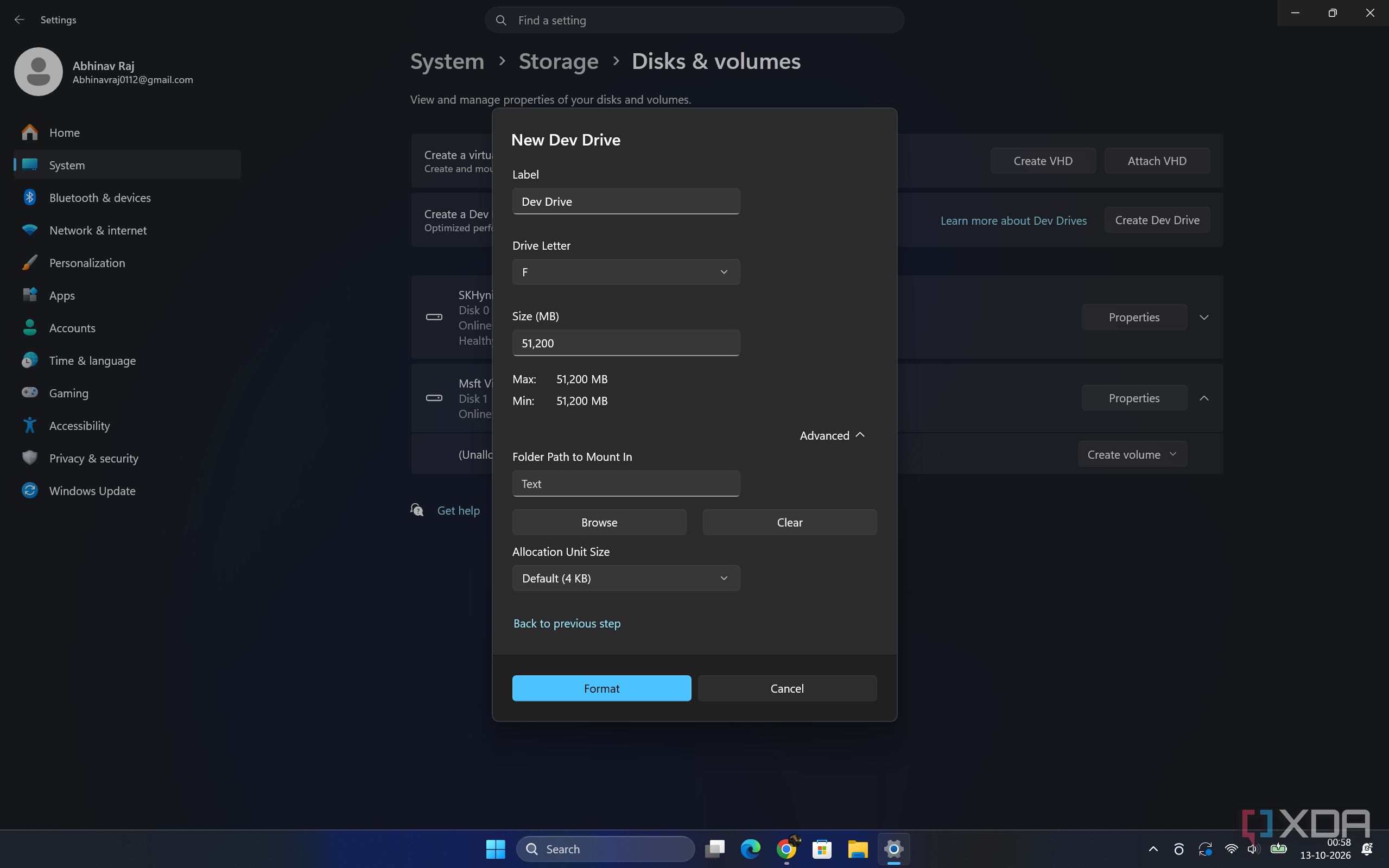The image size is (1389, 868).
Task: Click the Attach VHD button
Action: pos(1157,161)
